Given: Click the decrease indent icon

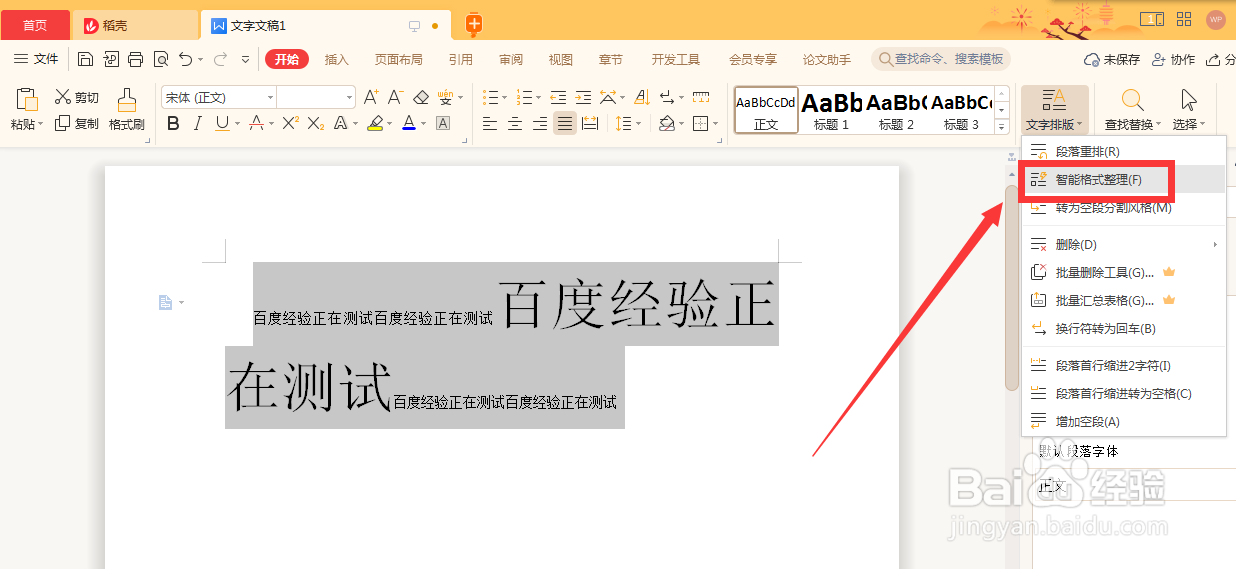Looking at the screenshot, I should pos(558,97).
